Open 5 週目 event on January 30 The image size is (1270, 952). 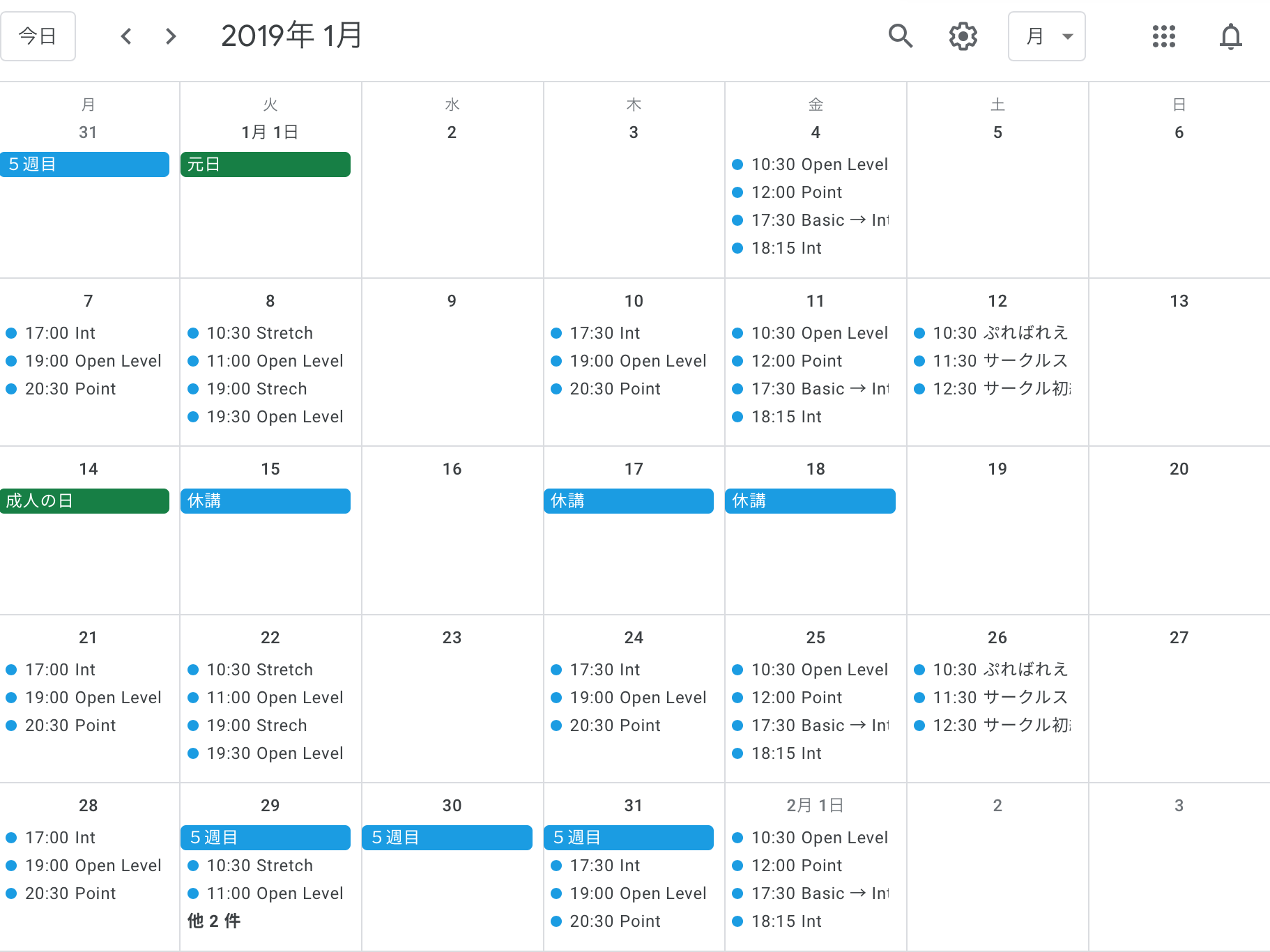pyautogui.click(x=447, y=837)
